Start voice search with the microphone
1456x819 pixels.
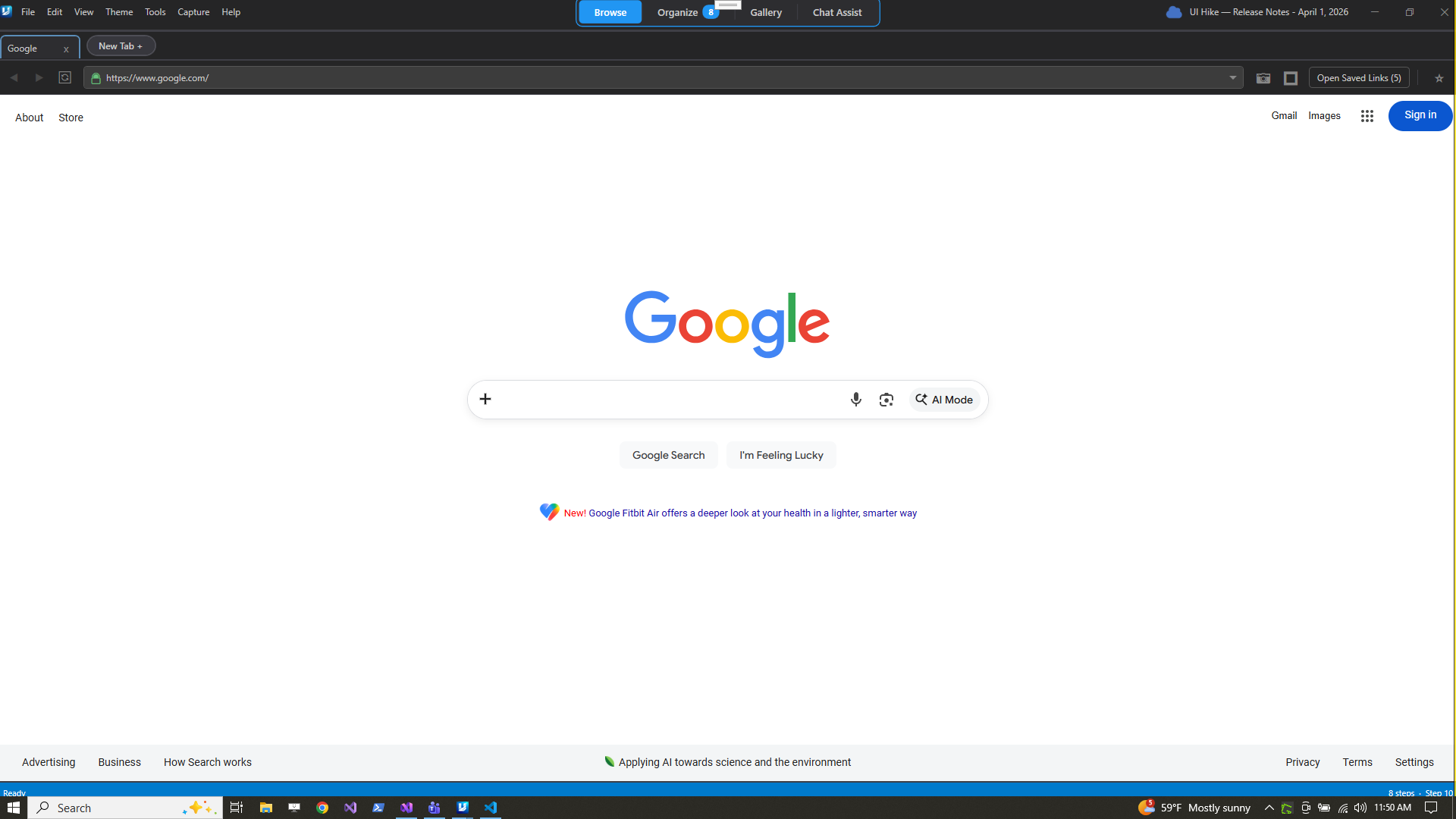855,400
